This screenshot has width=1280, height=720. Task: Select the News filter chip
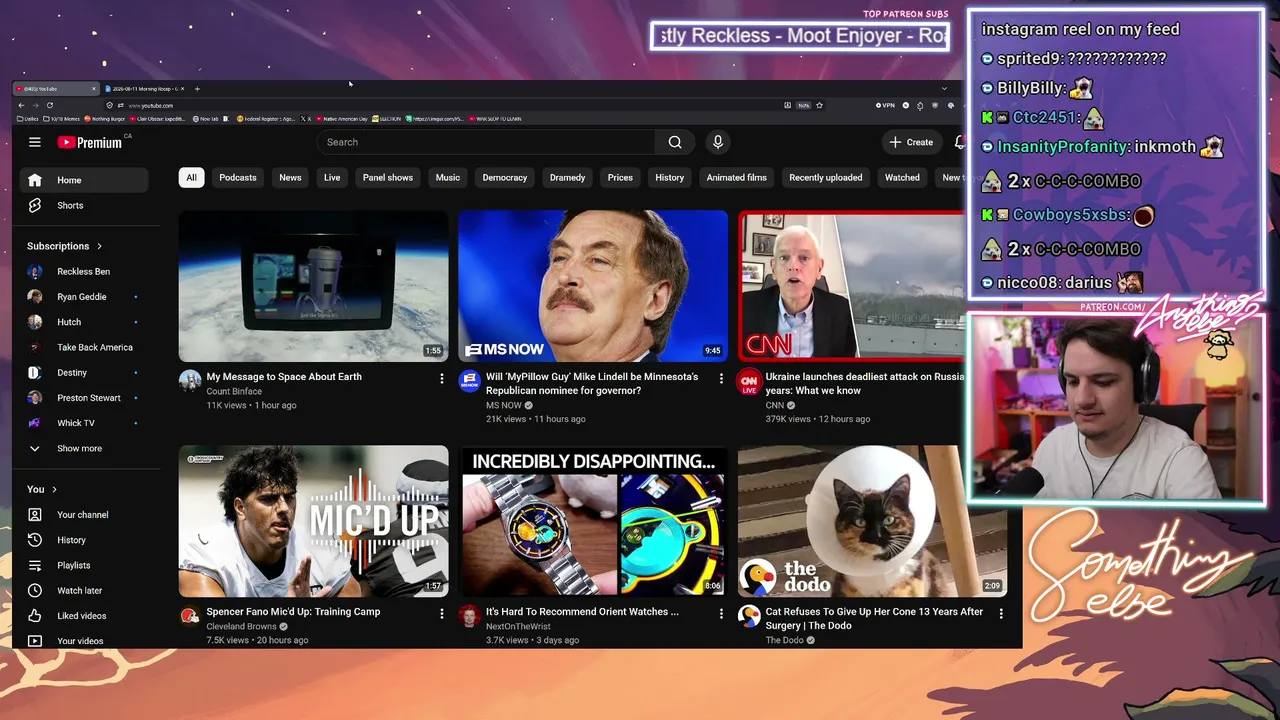point(290,178)
